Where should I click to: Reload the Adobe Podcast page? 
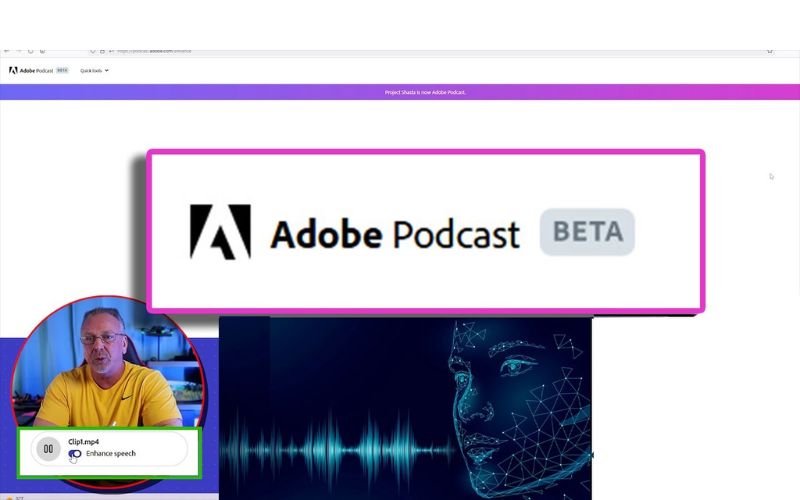[30, 50]
